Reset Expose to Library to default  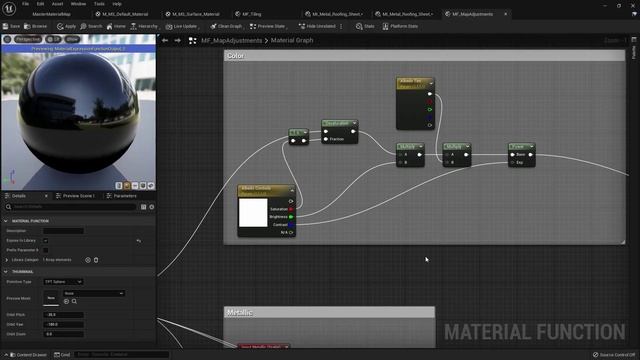[139, 241]
